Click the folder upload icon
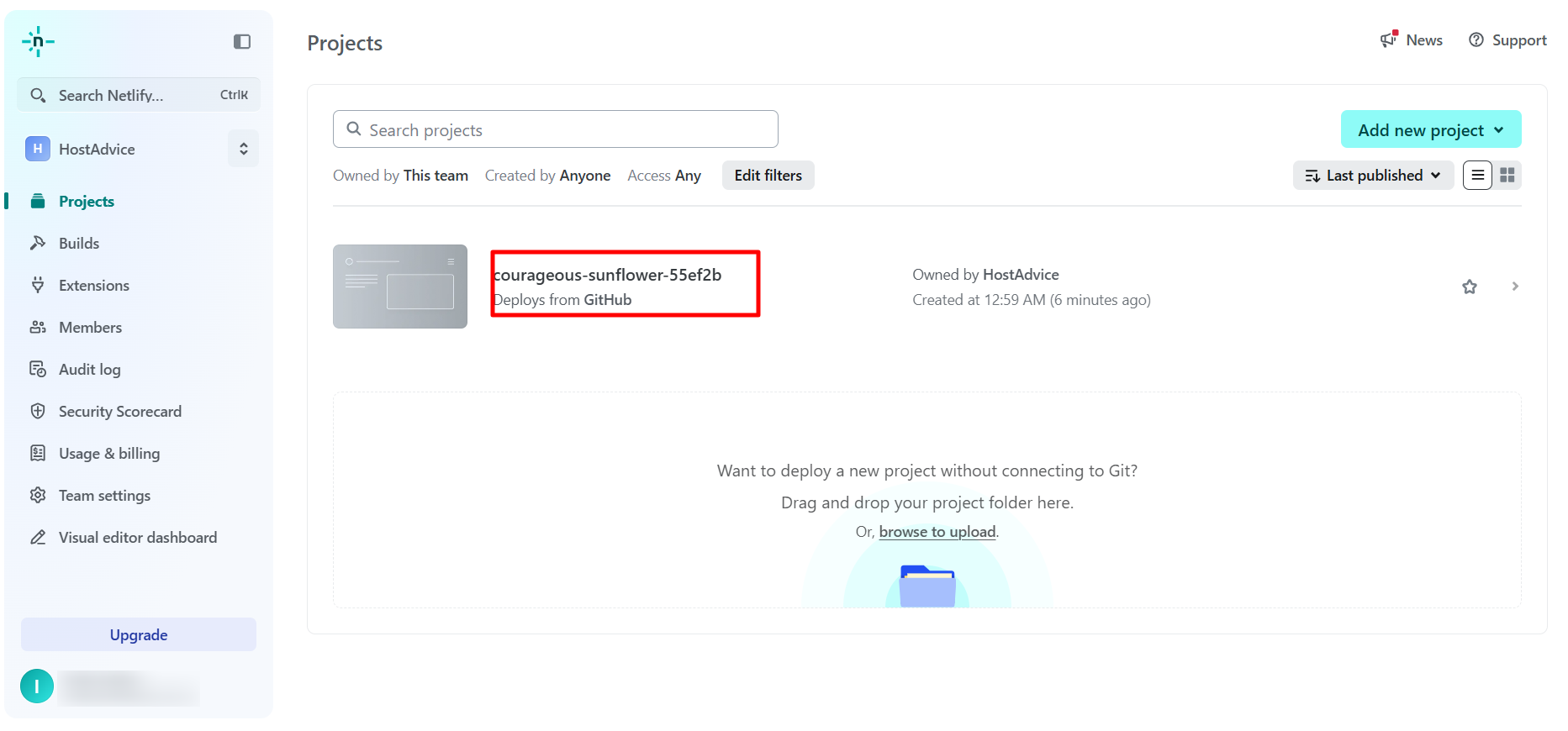The width and height of the screenshot is (1568, 731). click(x=927, y=586)
